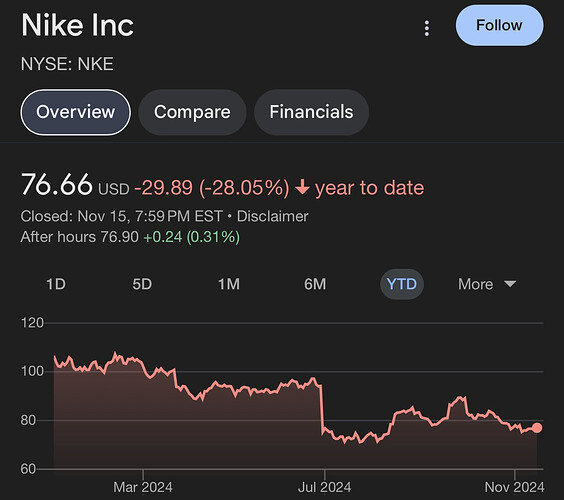Image resolution: width=564 pixels, height=500 pixels.
Task: Click the dropdown arrow beside More
Action: (510, 284)
